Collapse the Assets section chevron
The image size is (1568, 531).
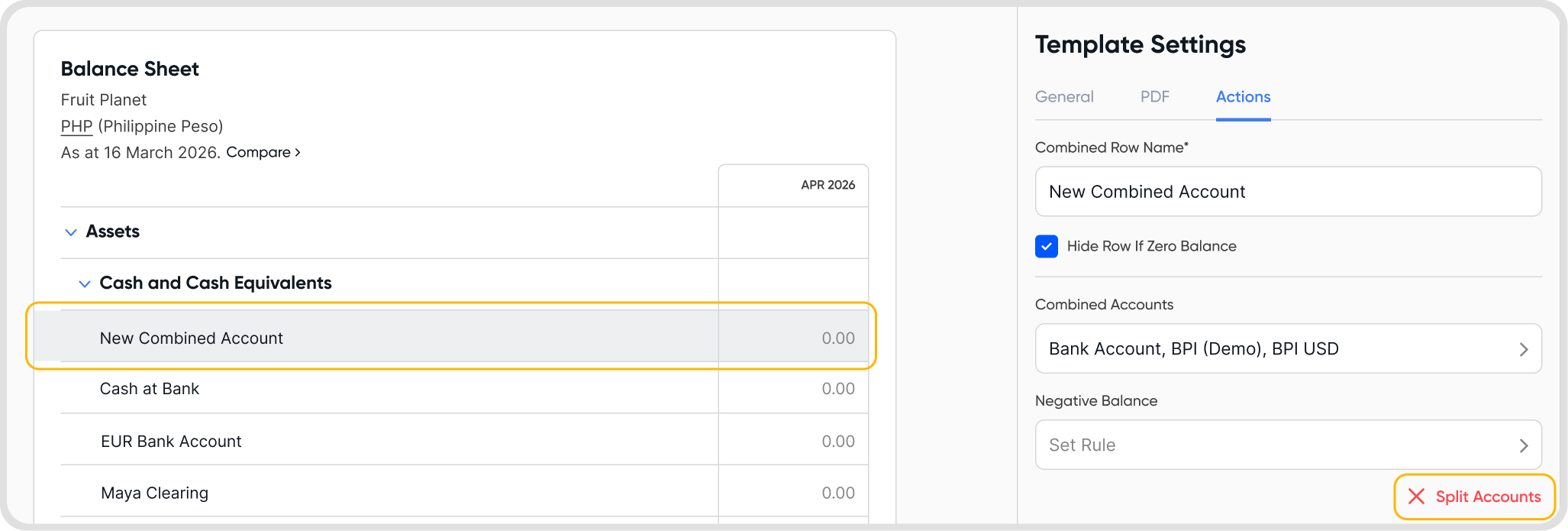coord(71,232)
